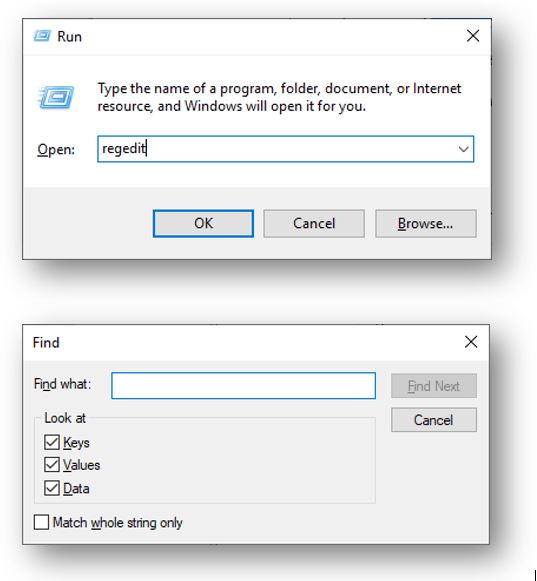Click the large Run program icon
537x581 pixels.
point(56,97)
